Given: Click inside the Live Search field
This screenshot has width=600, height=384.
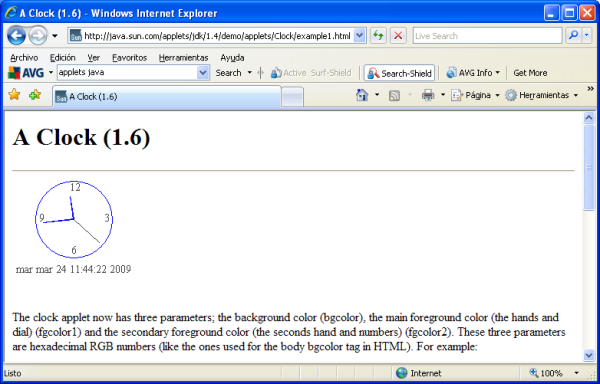Looking at the screenshot, I should point(487,36).
